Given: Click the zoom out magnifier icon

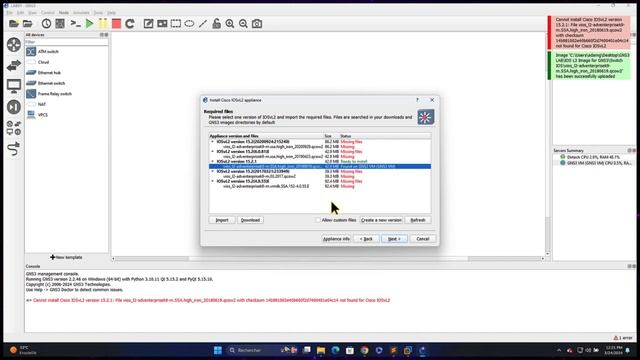Looking at the screenshot, I should coord(243,24).
